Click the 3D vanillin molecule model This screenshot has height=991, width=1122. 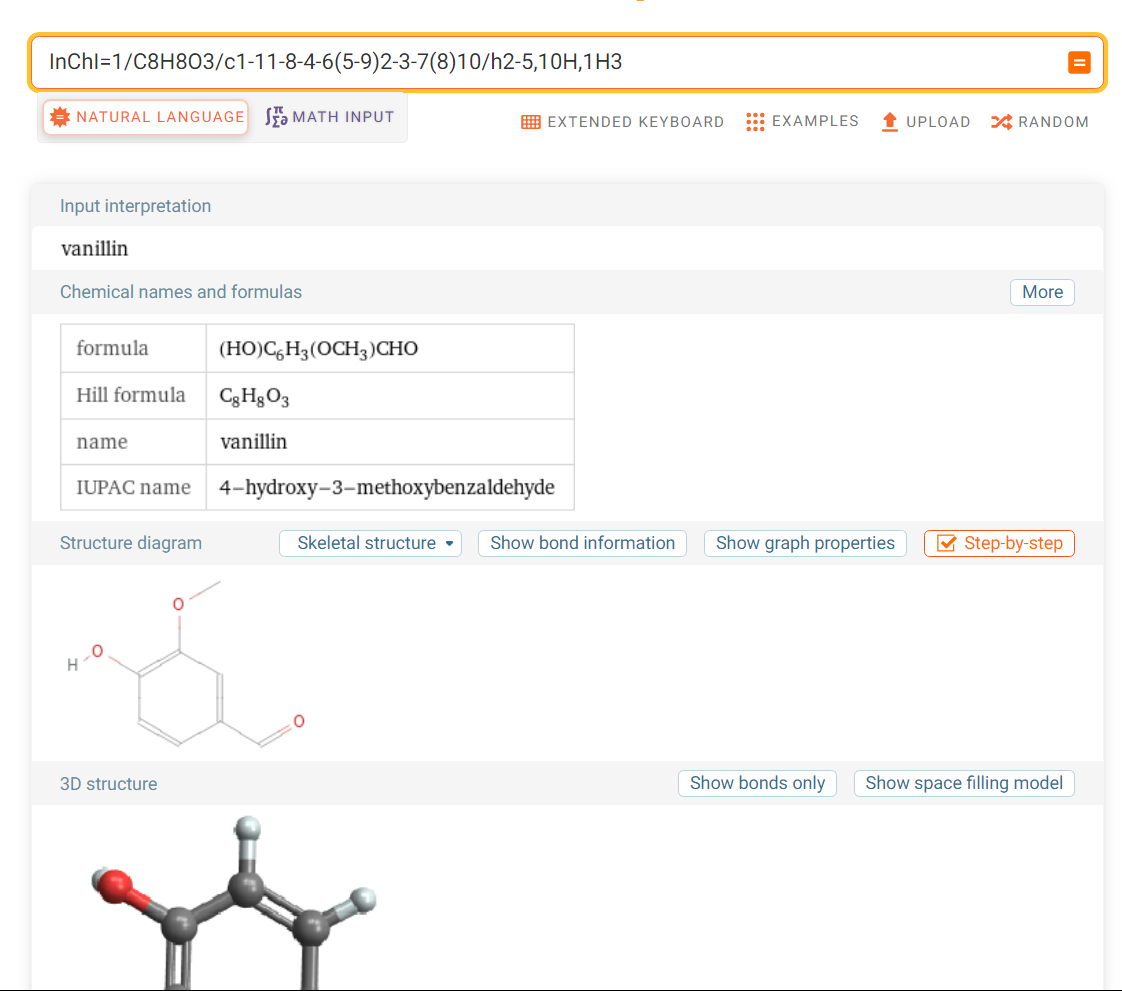(x=240, y=900)
